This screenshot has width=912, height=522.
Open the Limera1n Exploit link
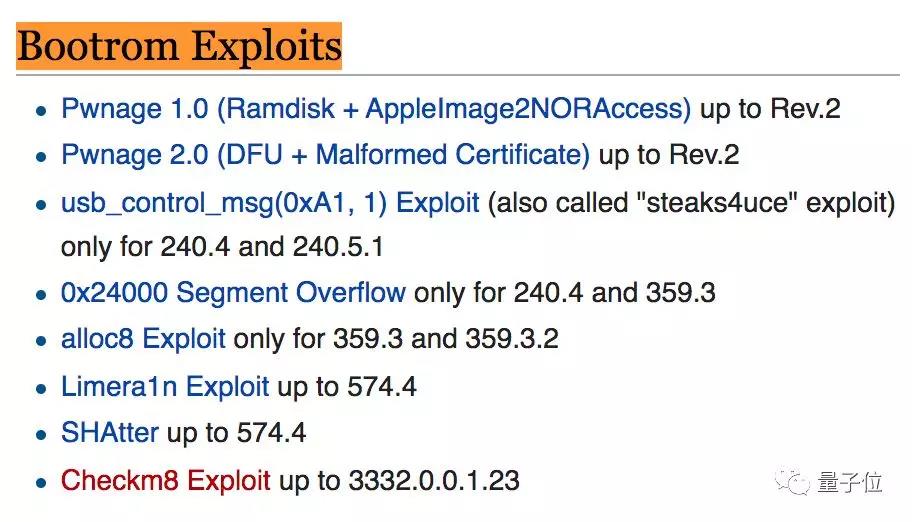coord(165,386)
